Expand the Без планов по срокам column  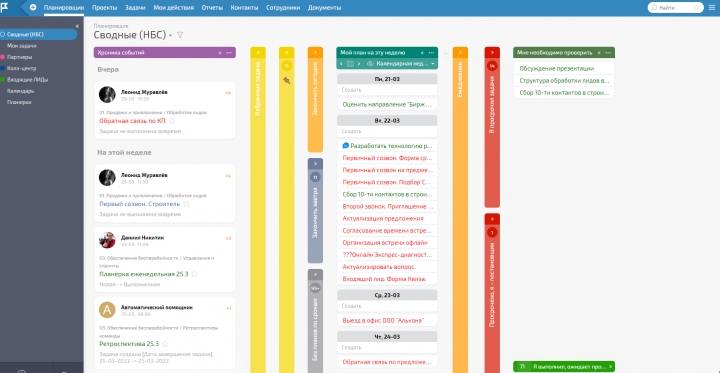coord(315,275)
